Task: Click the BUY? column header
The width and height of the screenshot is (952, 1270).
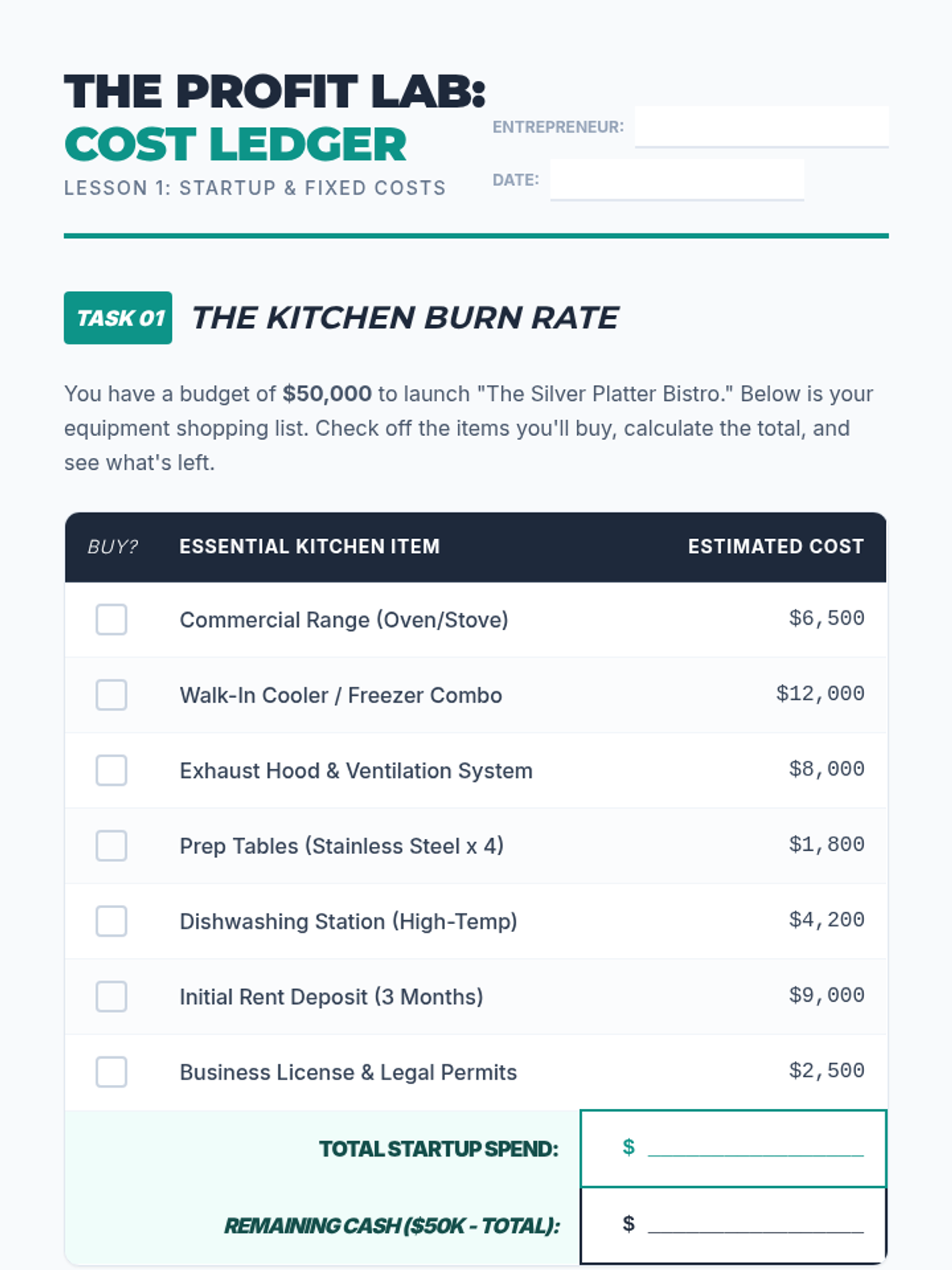Action: pos(113,546)
